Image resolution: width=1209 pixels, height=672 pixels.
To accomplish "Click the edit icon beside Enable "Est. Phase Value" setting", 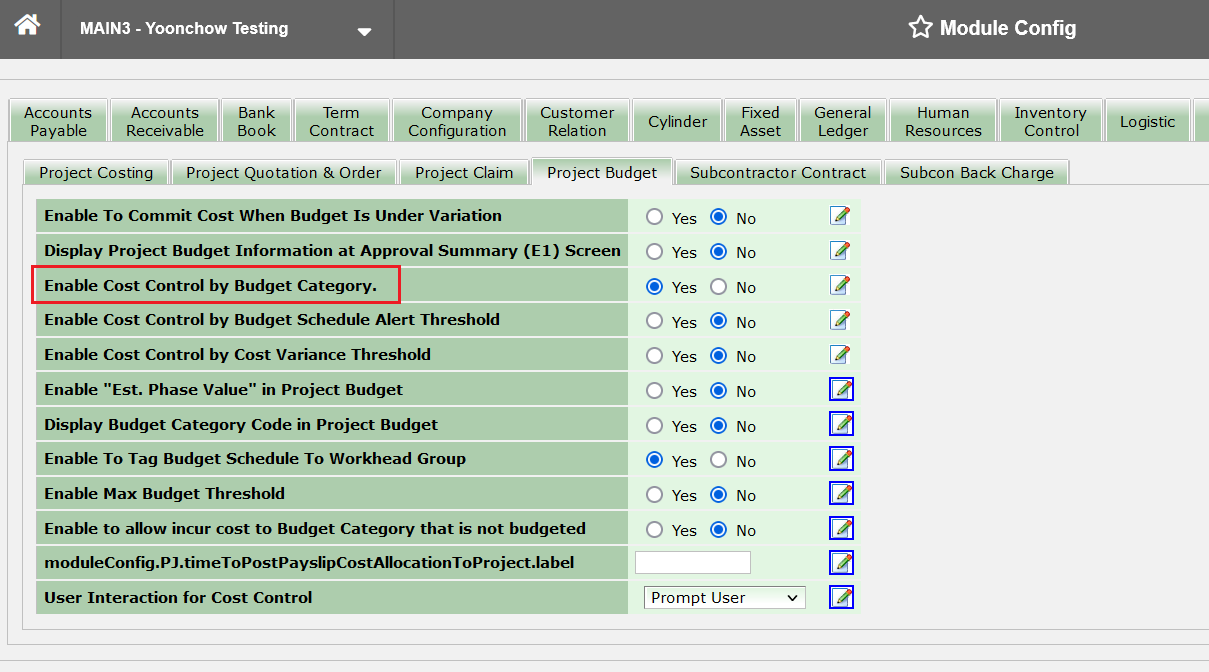I will tap(840, 389).
